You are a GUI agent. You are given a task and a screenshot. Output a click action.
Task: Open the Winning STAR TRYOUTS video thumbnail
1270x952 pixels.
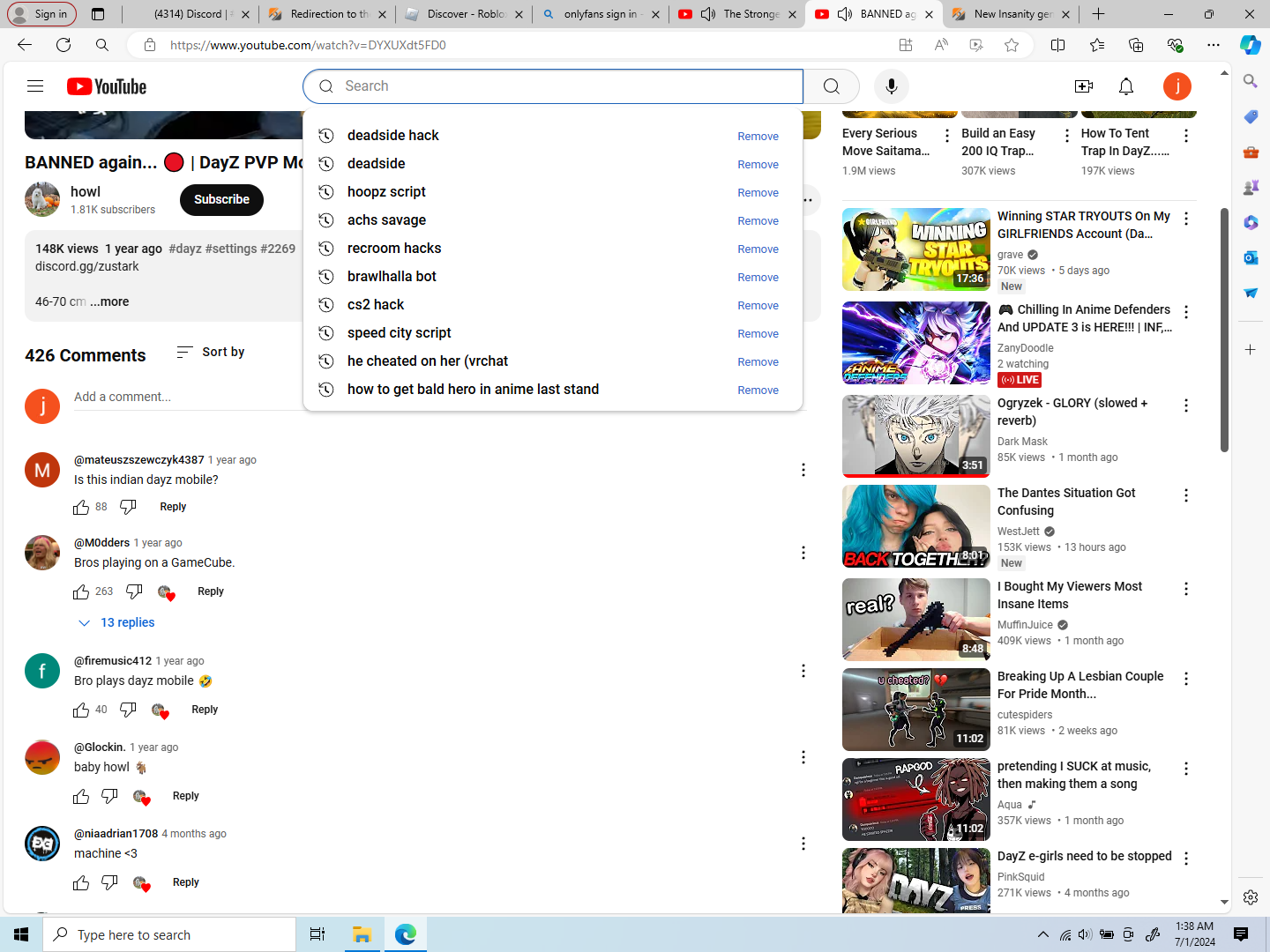tap(916, 249)
